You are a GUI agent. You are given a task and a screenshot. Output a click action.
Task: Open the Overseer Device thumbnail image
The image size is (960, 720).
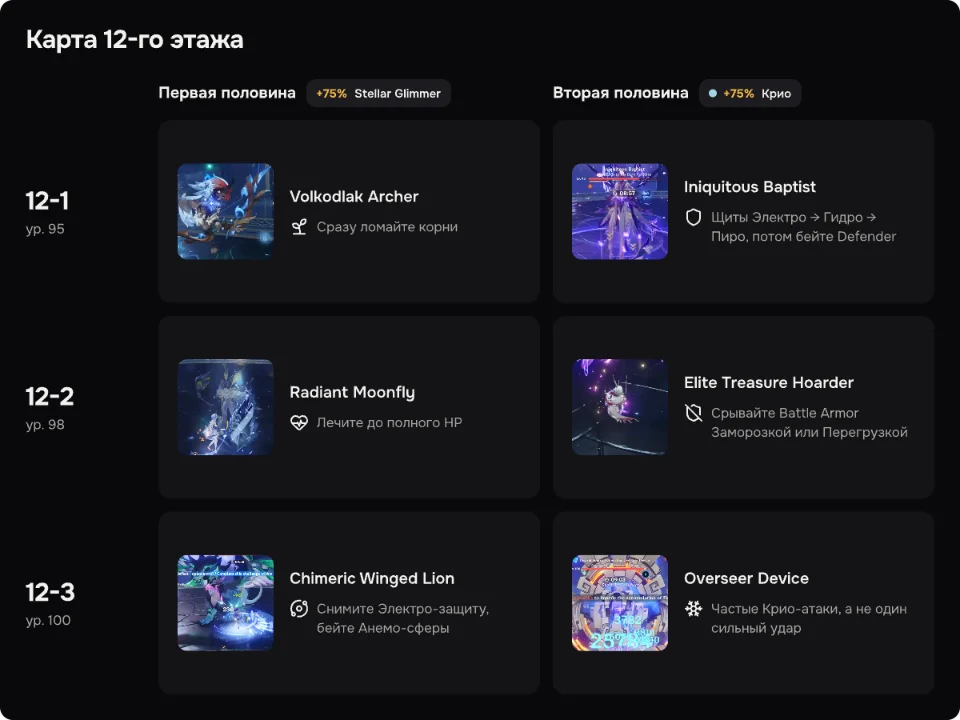tap(620, 603)
